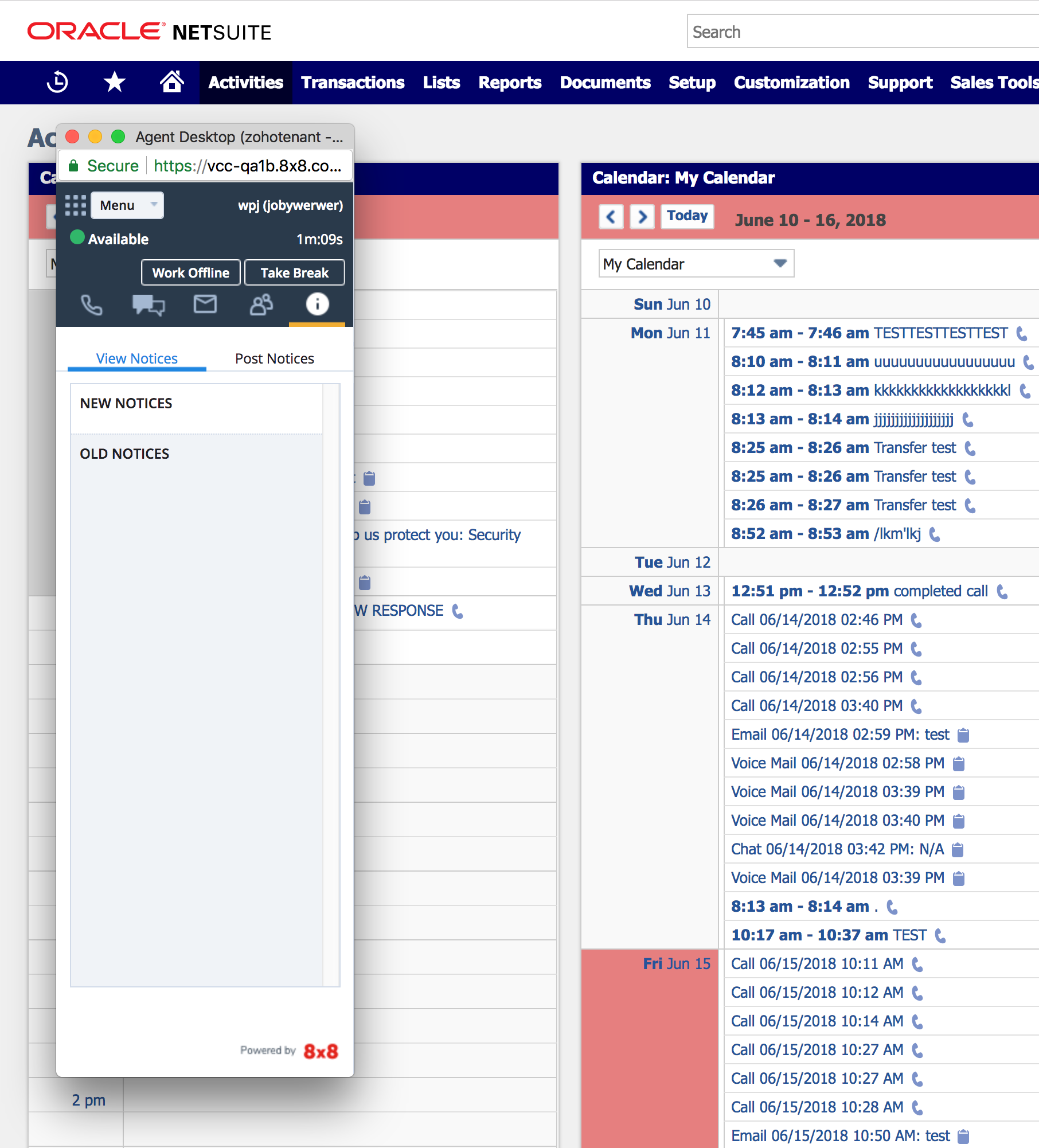
Task: Click phone icon beside Call 06/15/2018 10:11 AM
Action: (917, 965)
